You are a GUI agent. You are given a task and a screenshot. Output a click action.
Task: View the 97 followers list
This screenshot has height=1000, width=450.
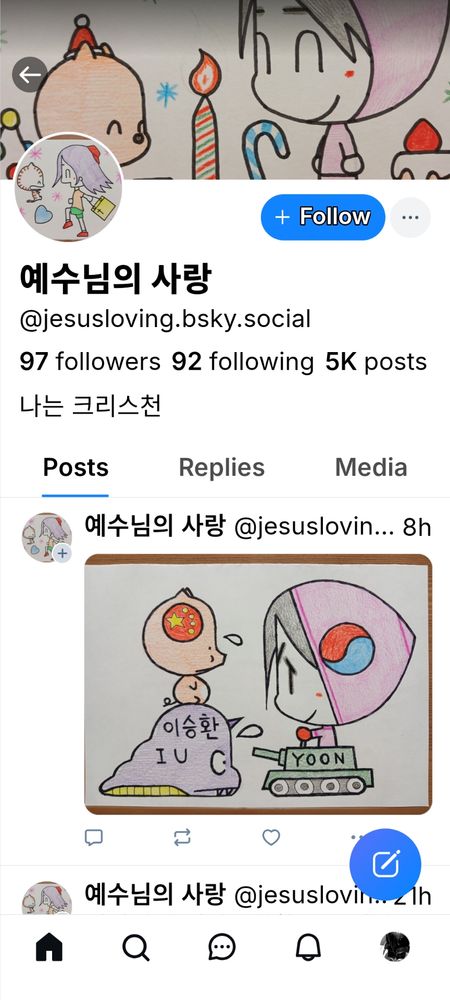point(90,362)
